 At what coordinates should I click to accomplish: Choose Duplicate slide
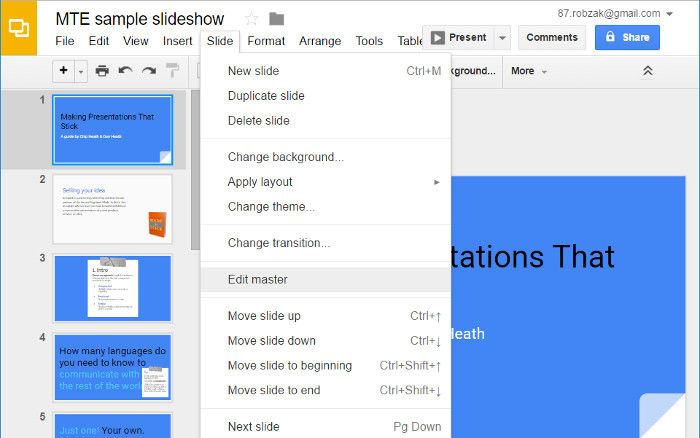tap(326, 96)
